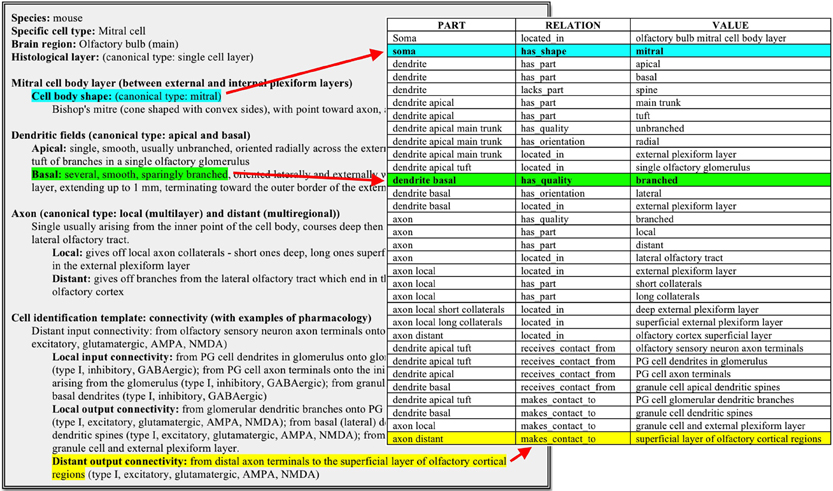Select the green-highlighted dendrite basal table cell
The width and height of the screenshot is (833, 491).
(x=450, y=180)
